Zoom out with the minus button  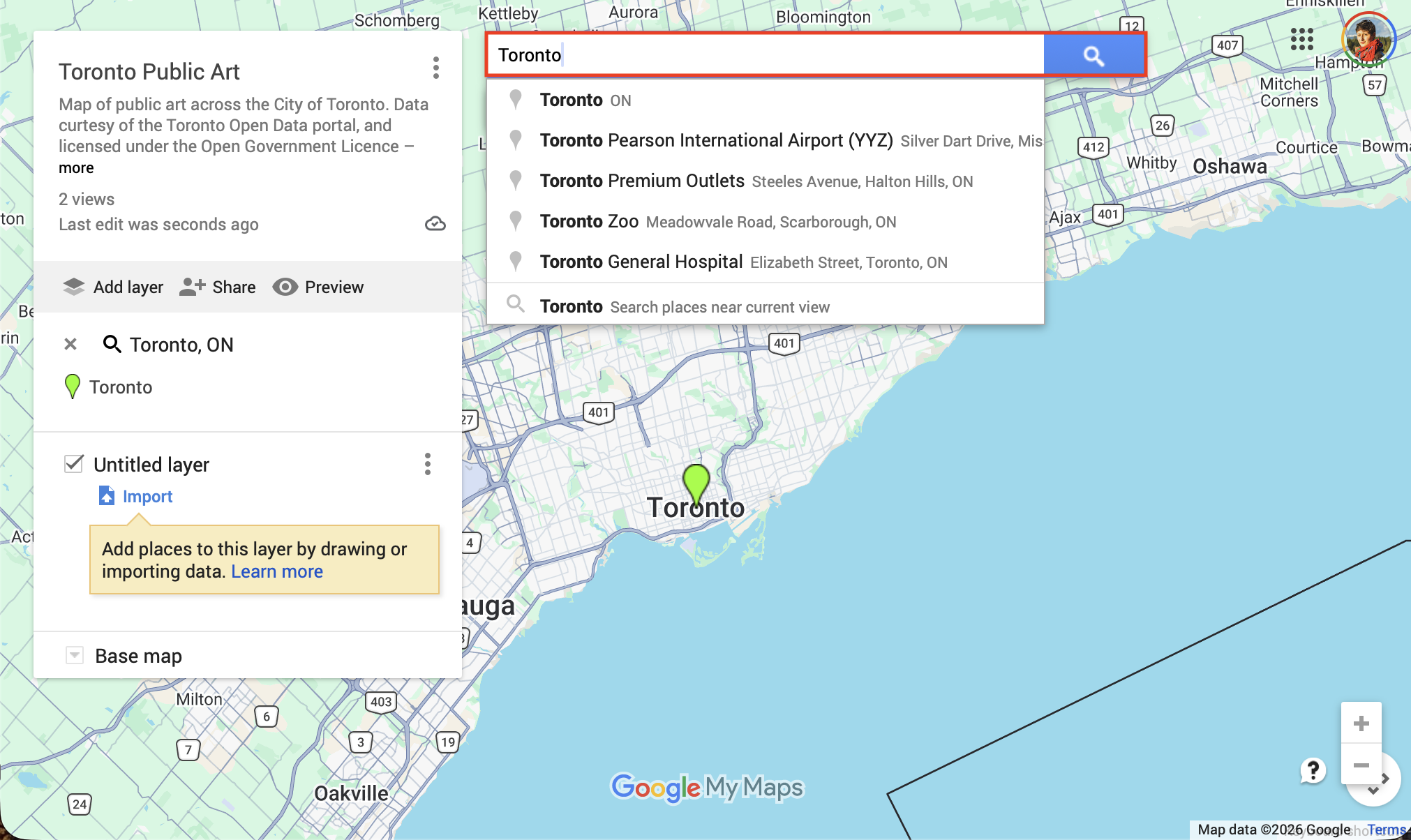[1361, 765]
